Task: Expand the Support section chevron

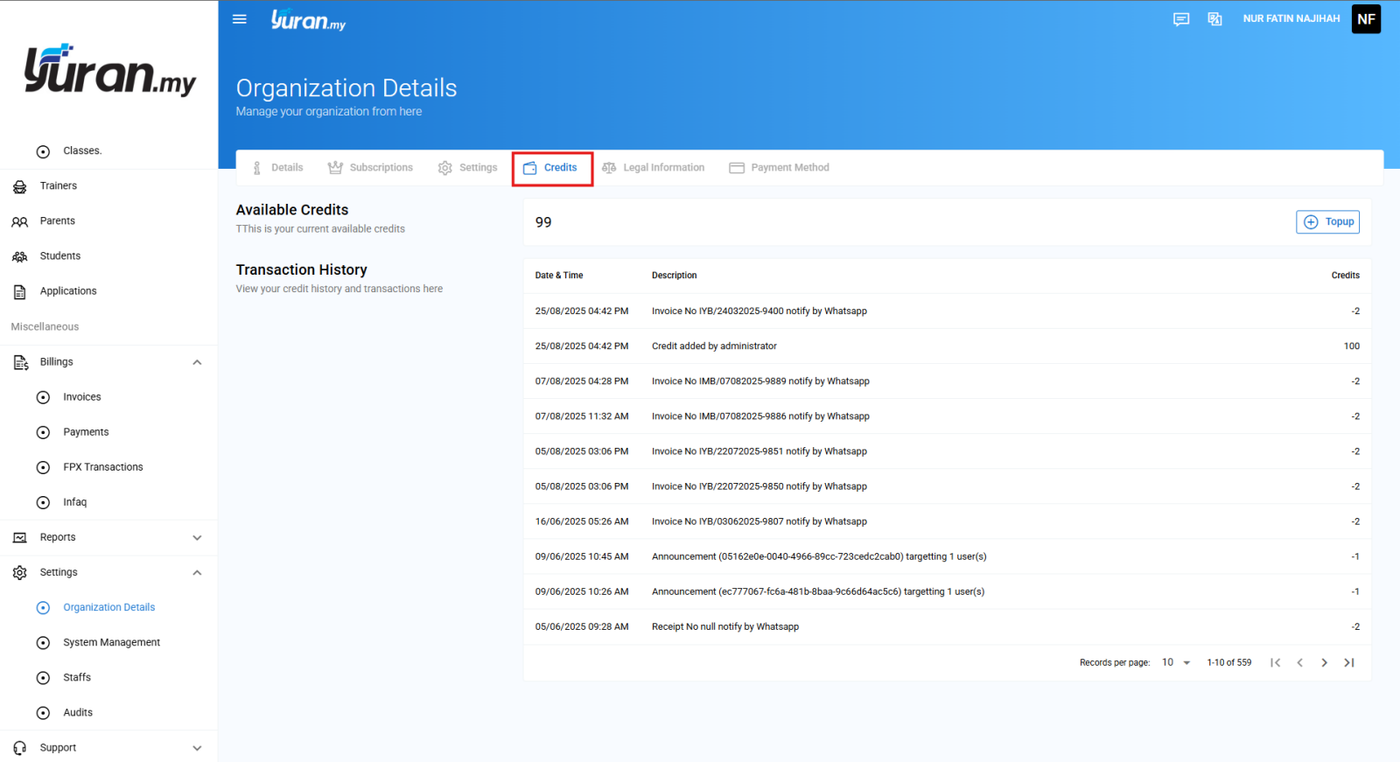Action: point(197,748)
